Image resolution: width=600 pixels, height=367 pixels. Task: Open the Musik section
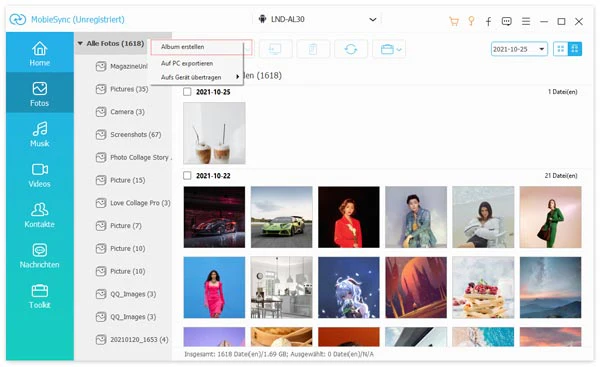click(x=40, y=134)
